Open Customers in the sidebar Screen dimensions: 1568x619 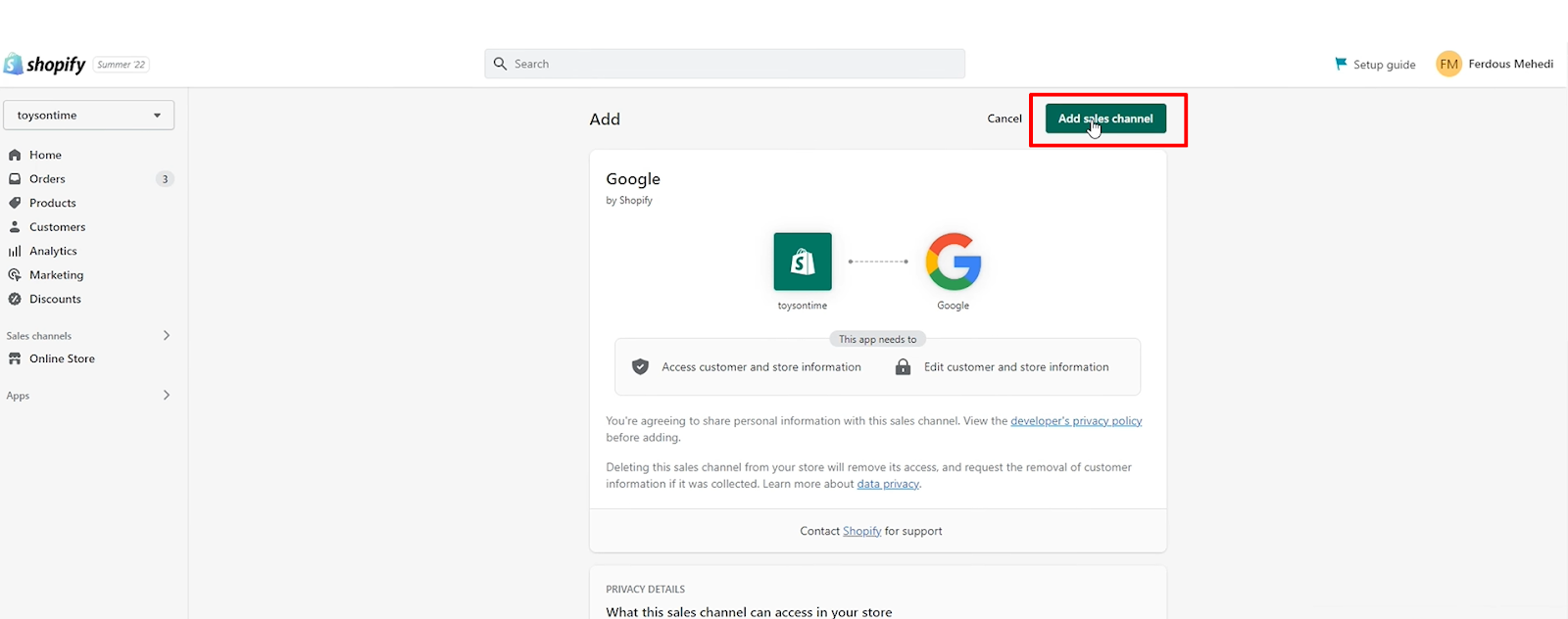[x=57, y=226]
